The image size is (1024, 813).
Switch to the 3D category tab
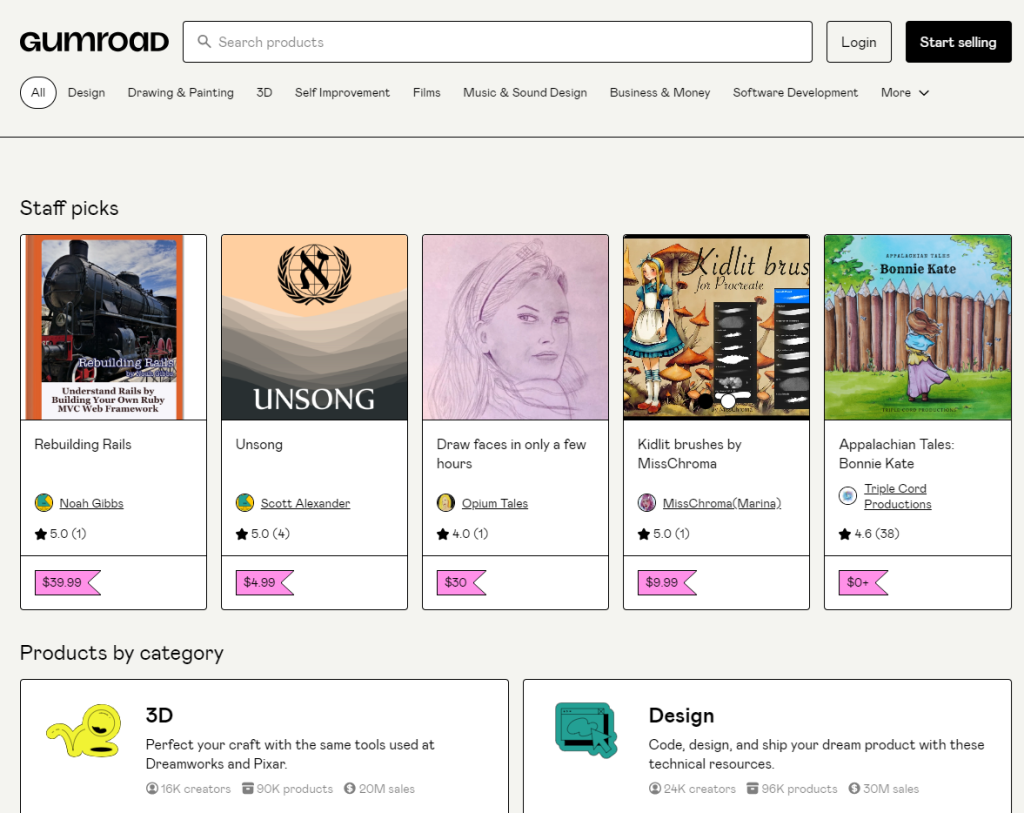(x=264, y=93)
